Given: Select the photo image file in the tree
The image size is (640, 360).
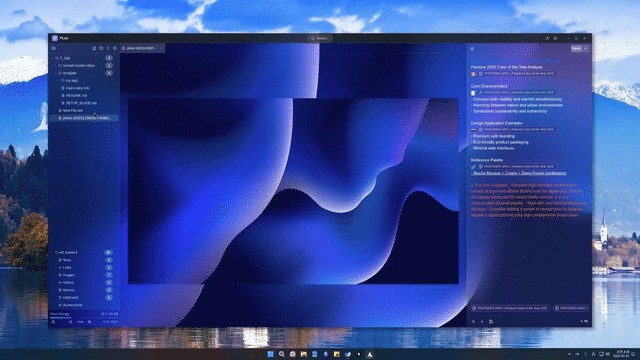Looking at the screenshot, I should pos(85,118).
